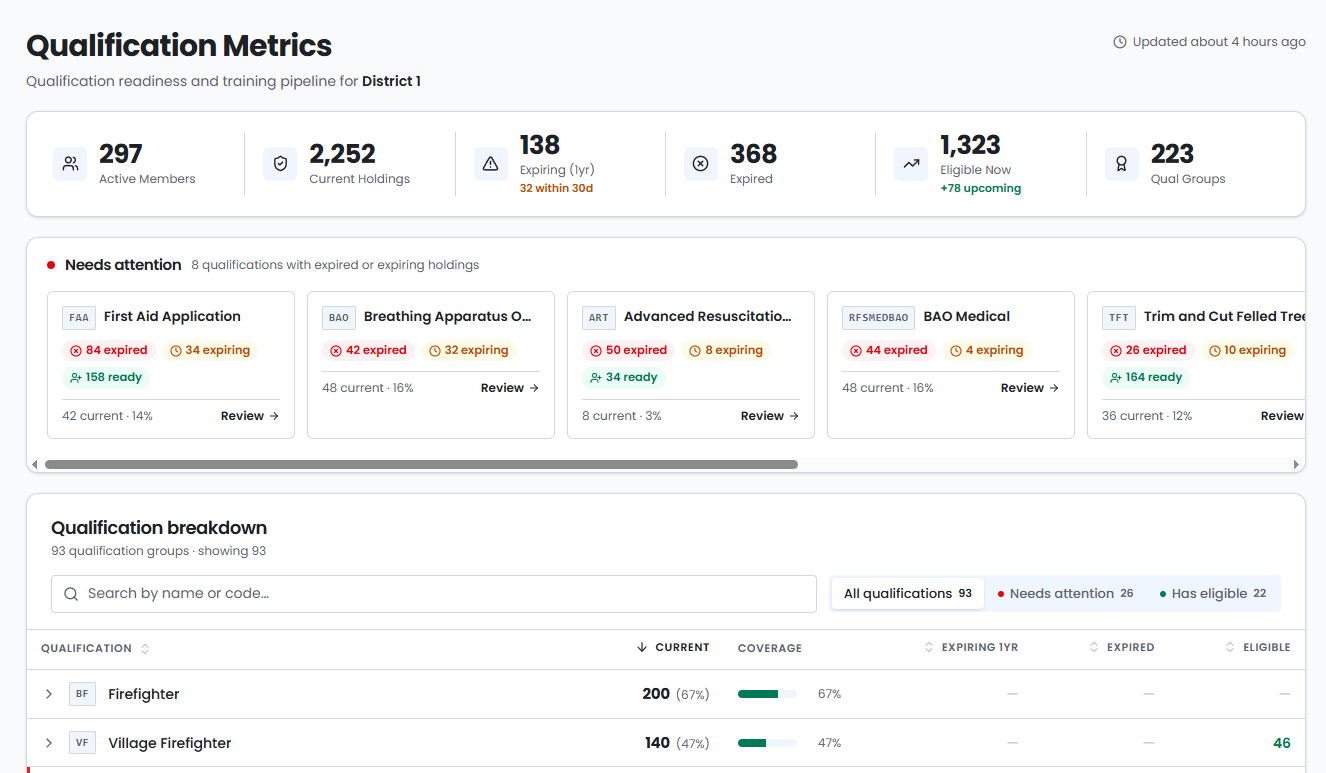The height and width of the screenshot is (773, 1326).
Task: Click the Firefighter current count 200
Action: coord(656,694)
